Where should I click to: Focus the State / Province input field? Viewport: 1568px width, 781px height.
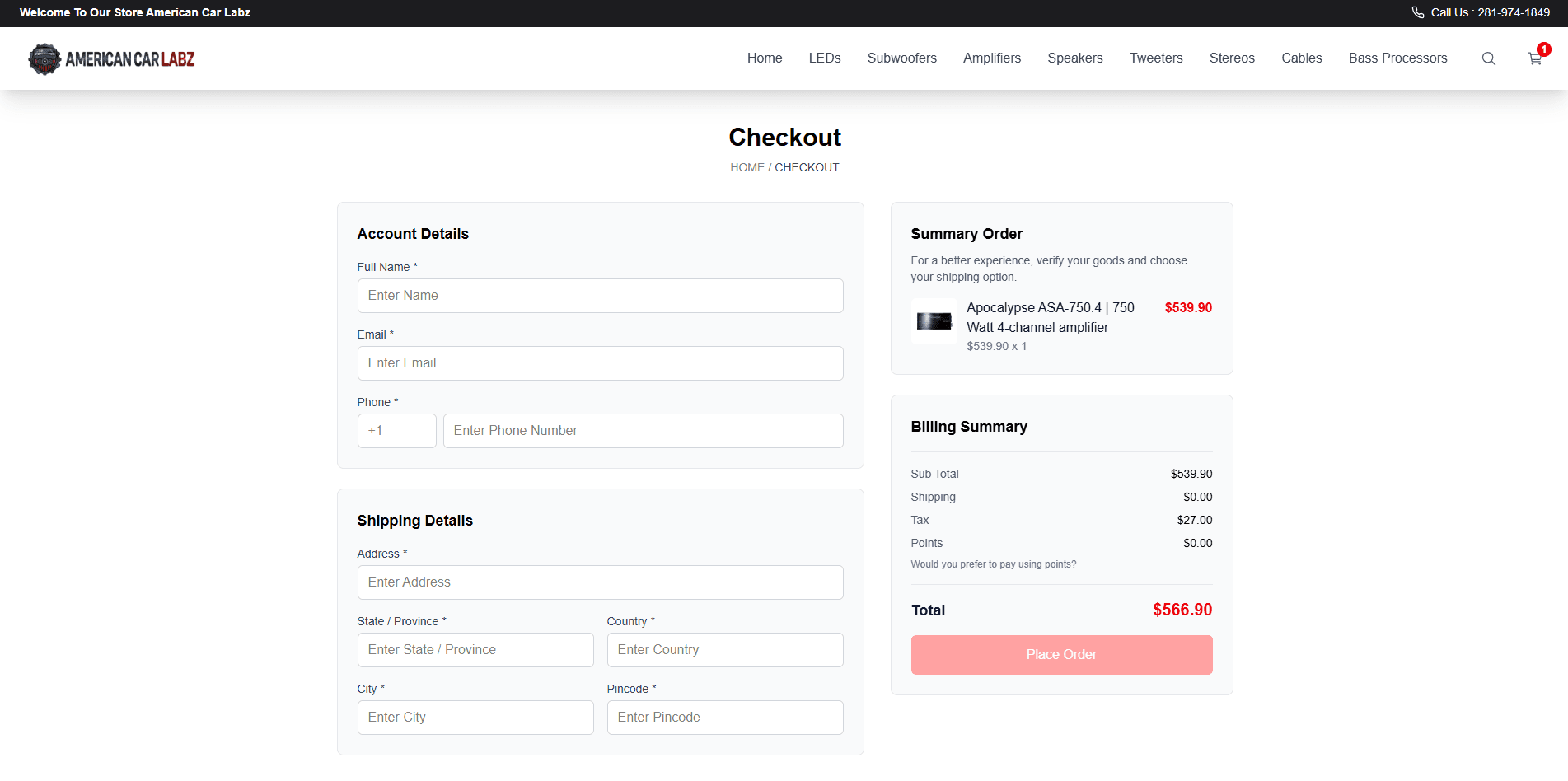[x=475, y=650]
